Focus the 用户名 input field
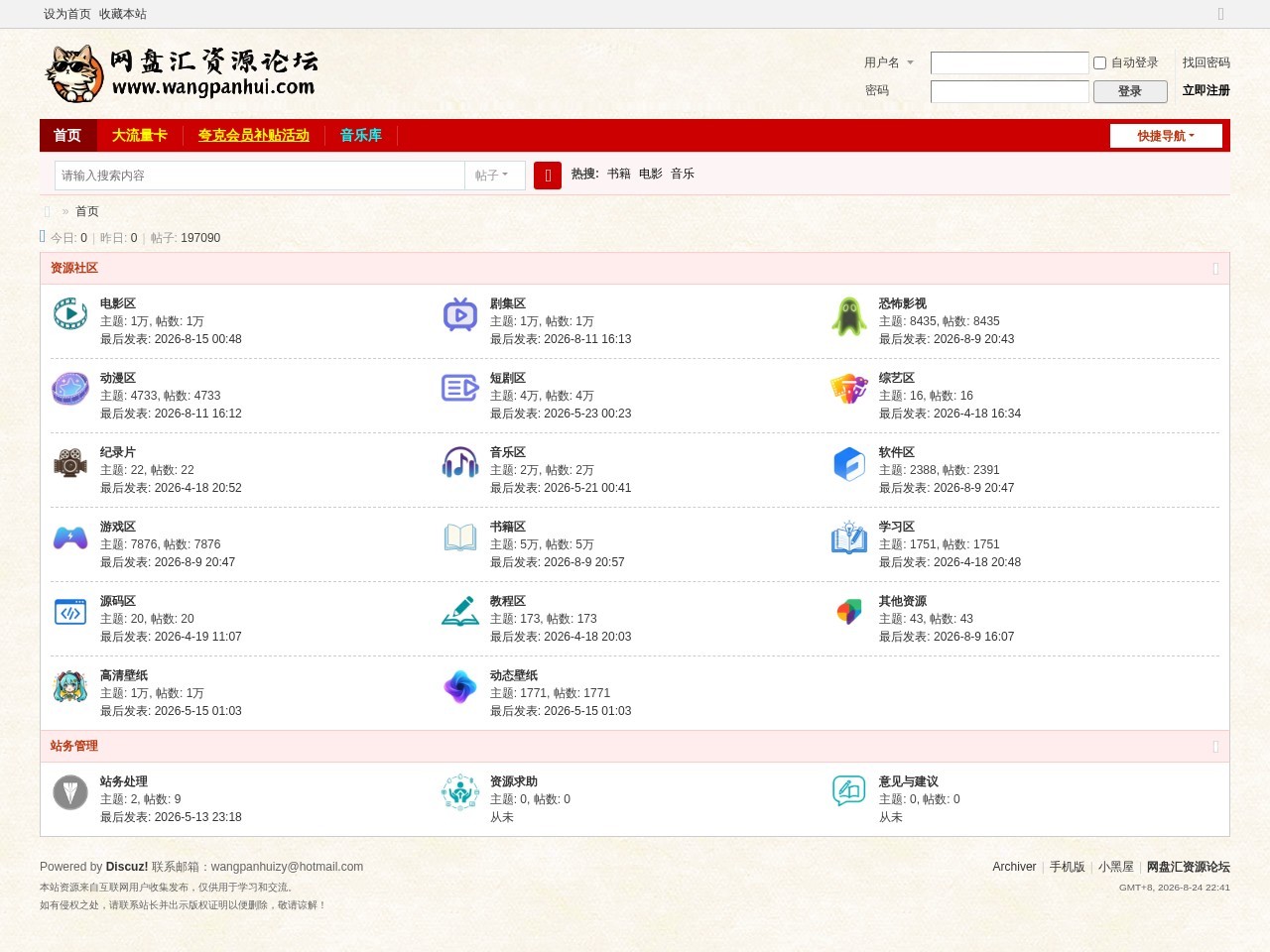This screenshot has height=952, width=1270. 1010,62
